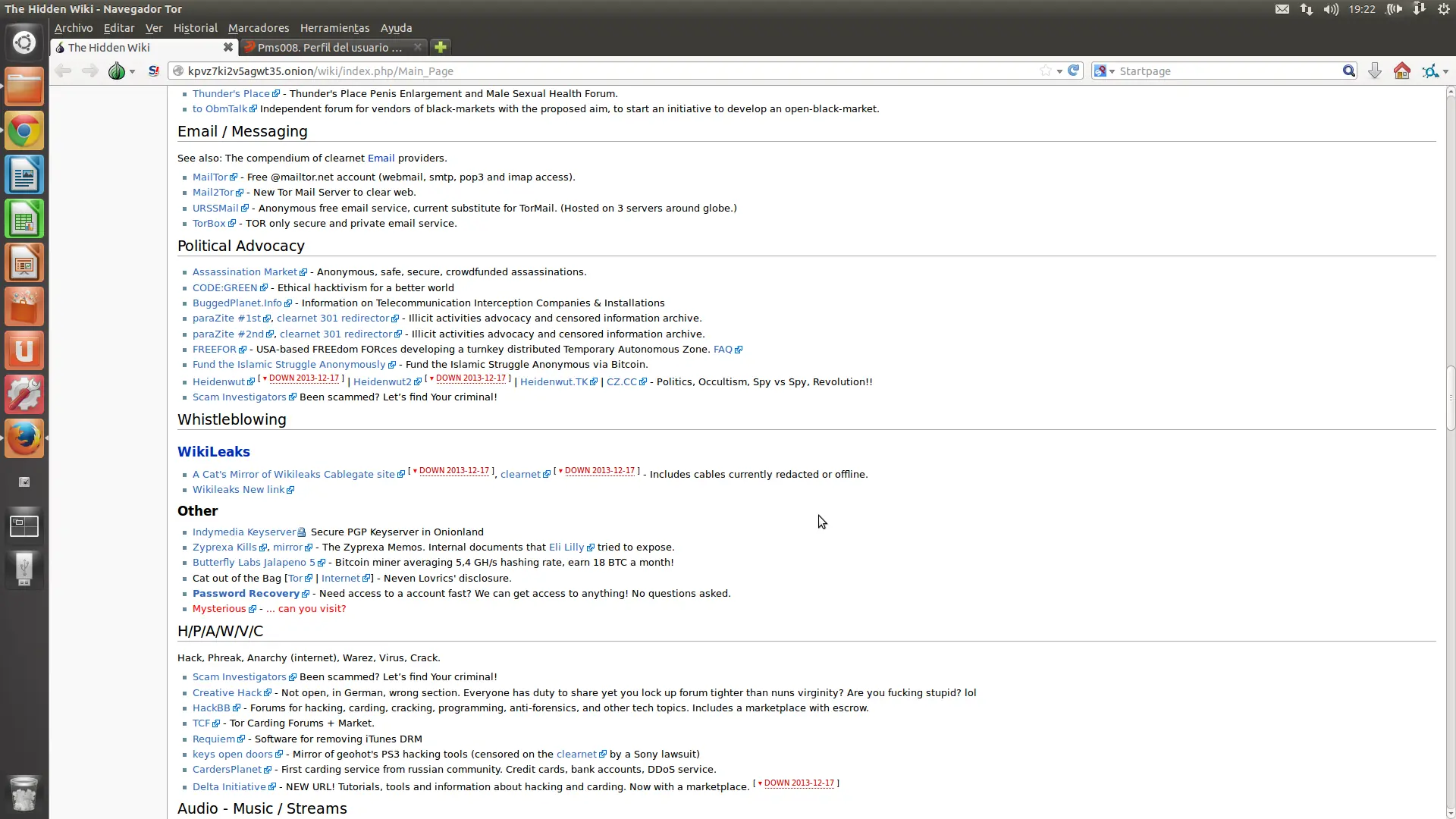Image resolution: width=1456 pixels, height=819 pixels.
Task: Open LibreOffice Writer from the launcher
Action: (24, 174)
